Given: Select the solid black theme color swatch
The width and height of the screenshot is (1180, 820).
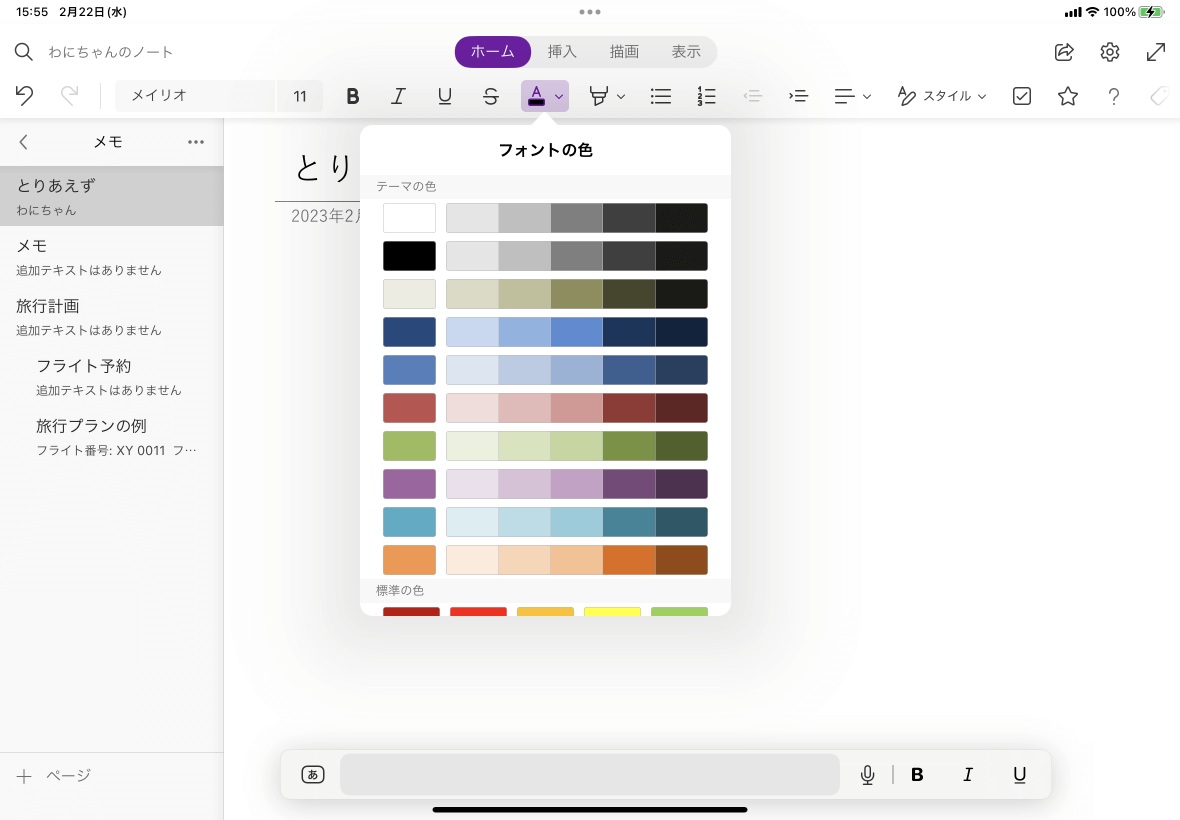Looking at the screenshot, I should point(409,256).
